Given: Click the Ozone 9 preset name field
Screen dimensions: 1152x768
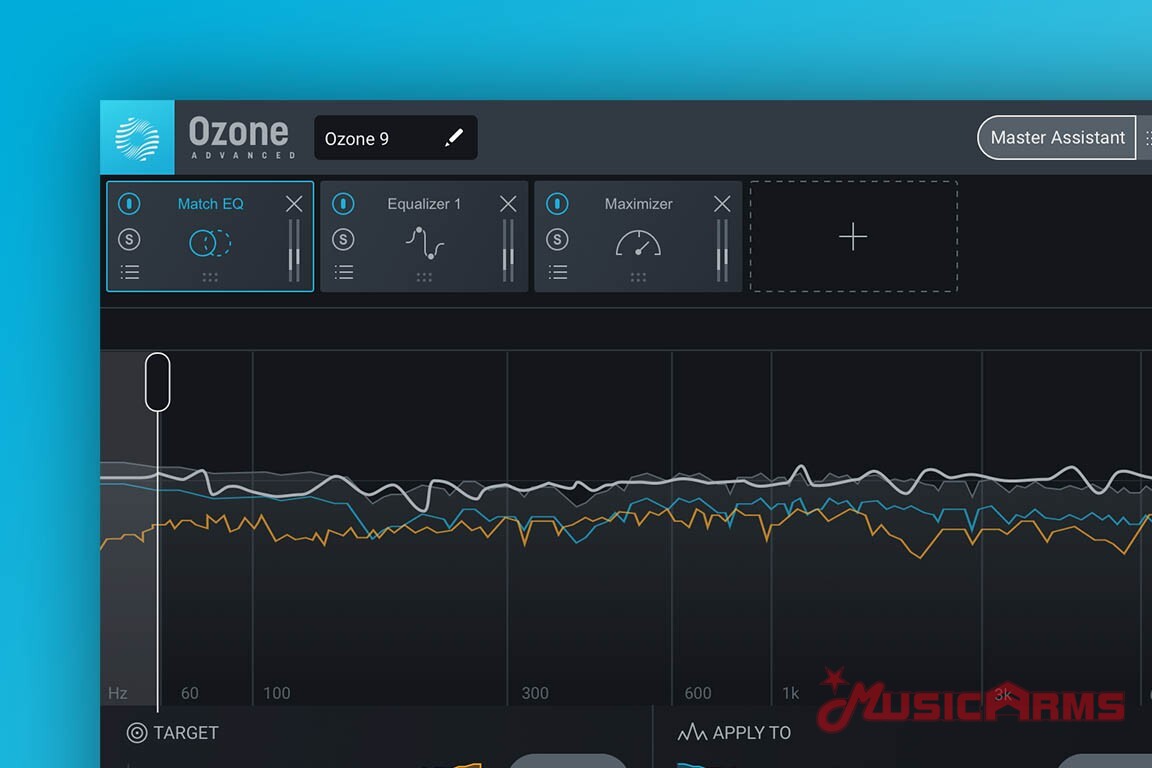Looking at the screenshot, I should 375,139.
